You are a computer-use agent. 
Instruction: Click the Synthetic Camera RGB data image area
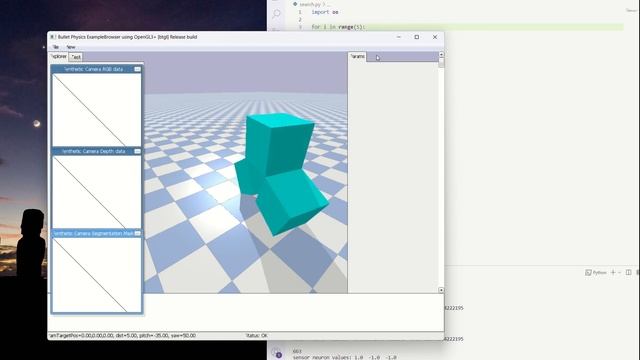[x=97, y=110]
